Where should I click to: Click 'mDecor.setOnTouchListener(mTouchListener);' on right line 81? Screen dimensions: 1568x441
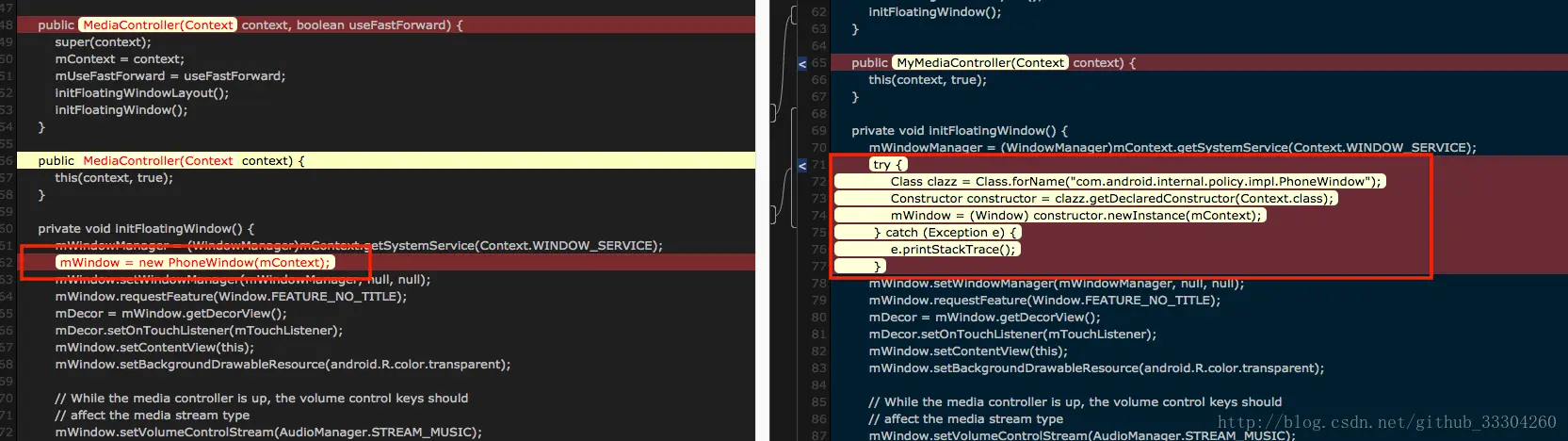pos(1012,335)
